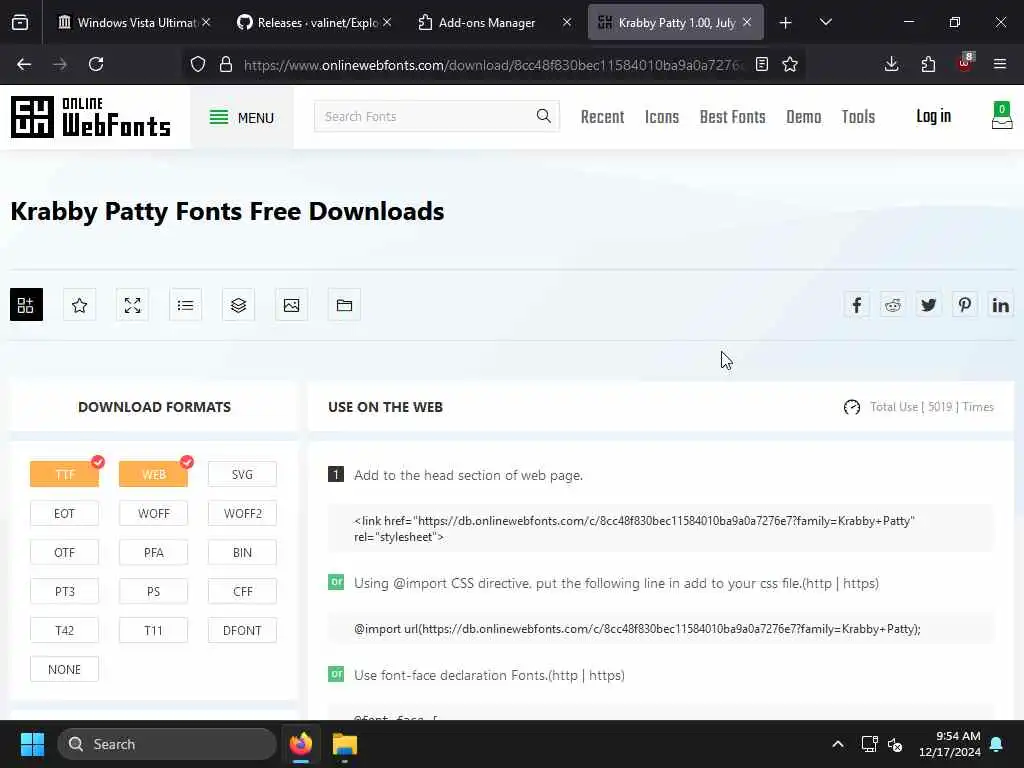
Task: Select the BIN download format
Action: [x=242, y=552]
